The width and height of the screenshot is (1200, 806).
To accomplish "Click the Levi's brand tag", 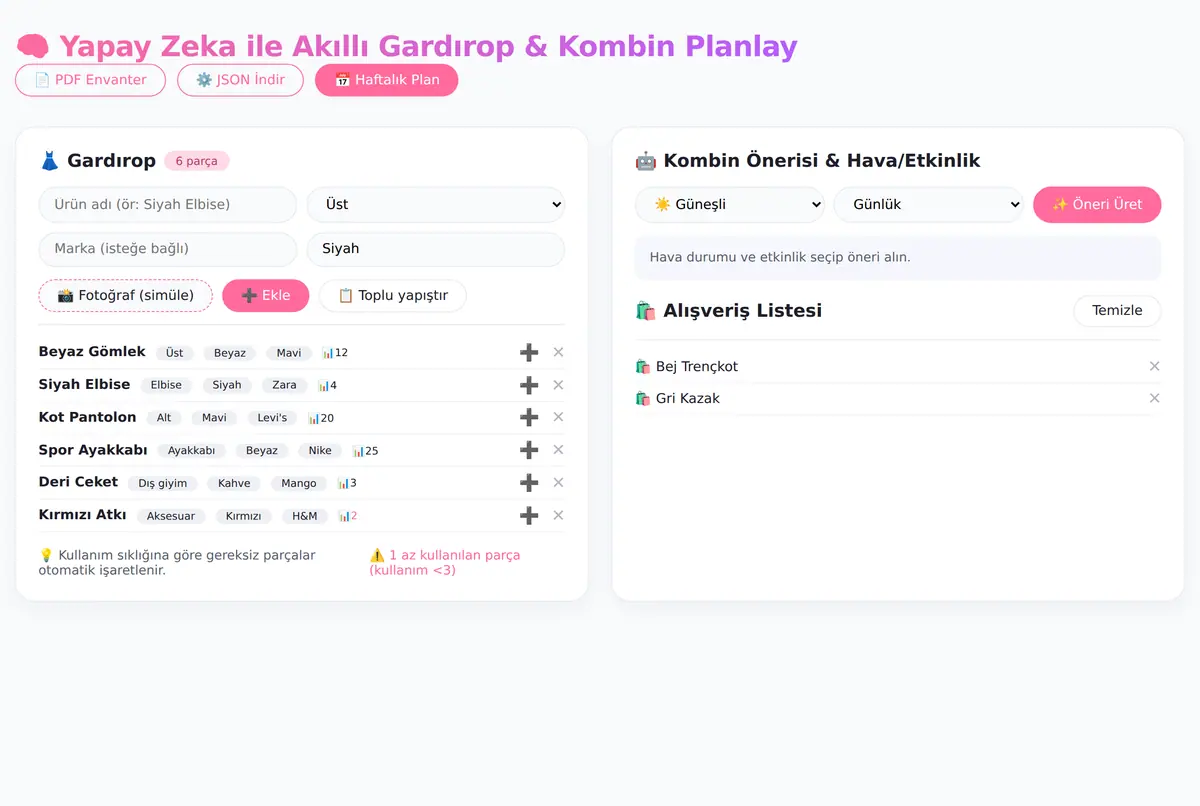I will [272, 418].
